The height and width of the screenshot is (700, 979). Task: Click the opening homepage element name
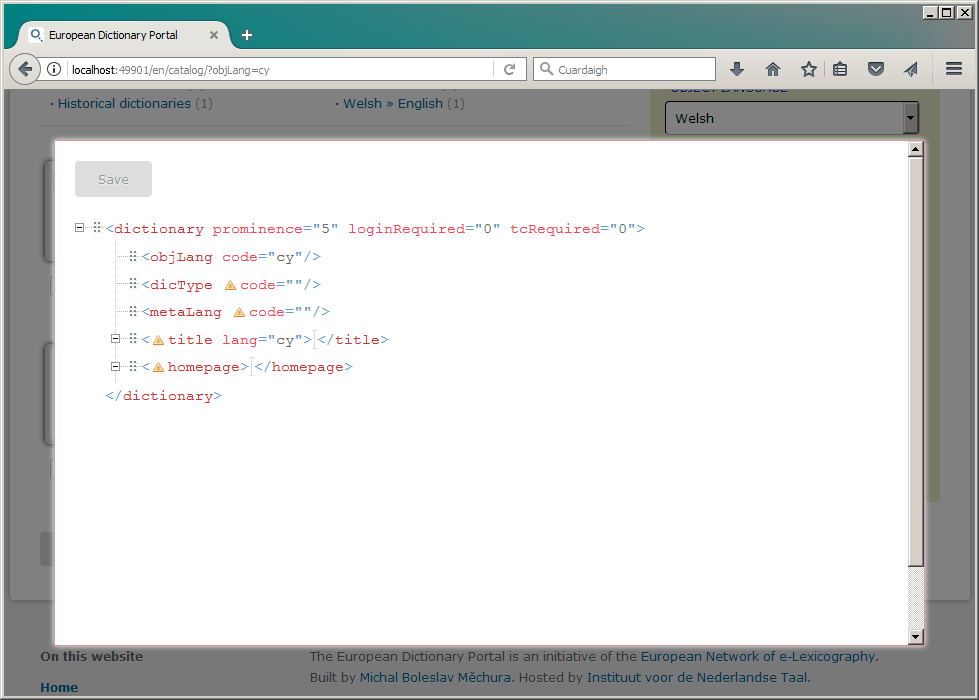coord(204,367)
